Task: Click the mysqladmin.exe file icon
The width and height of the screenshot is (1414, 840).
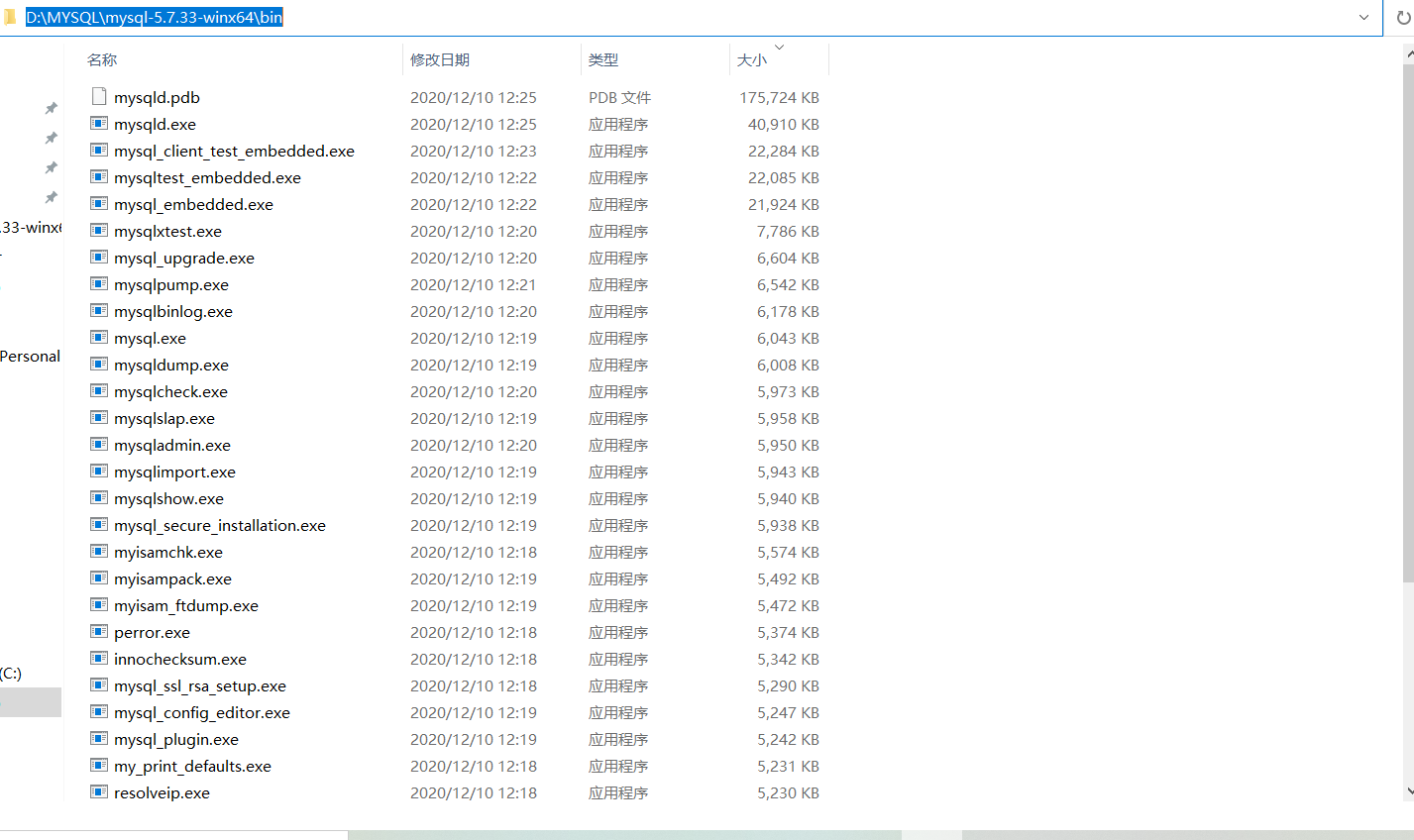Action: point(99,444)
